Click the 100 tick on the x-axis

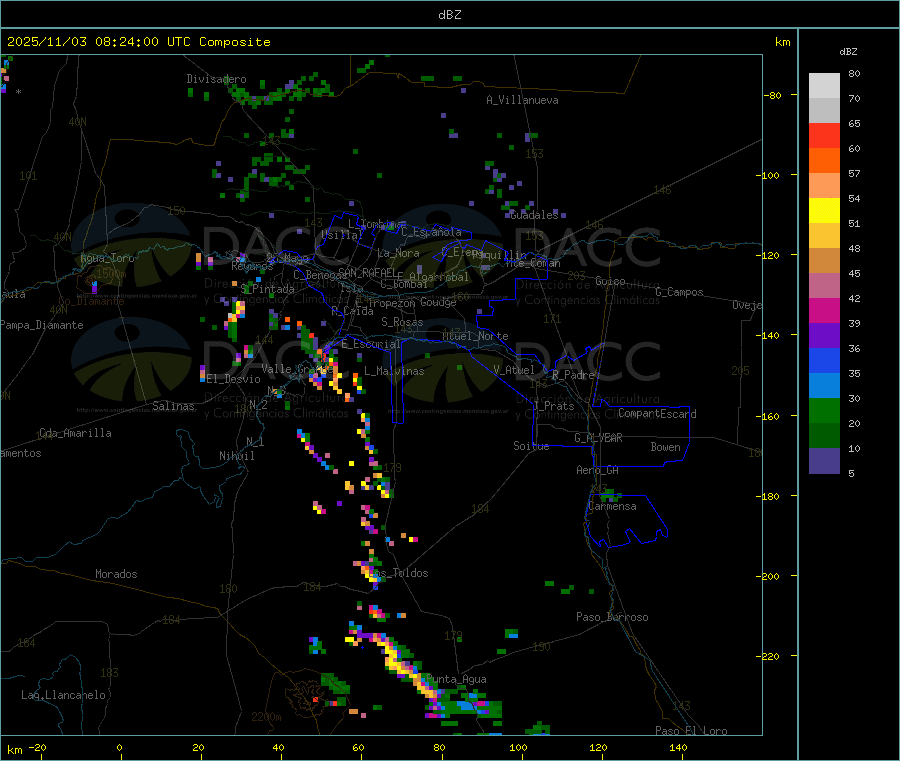coord(518,747)
